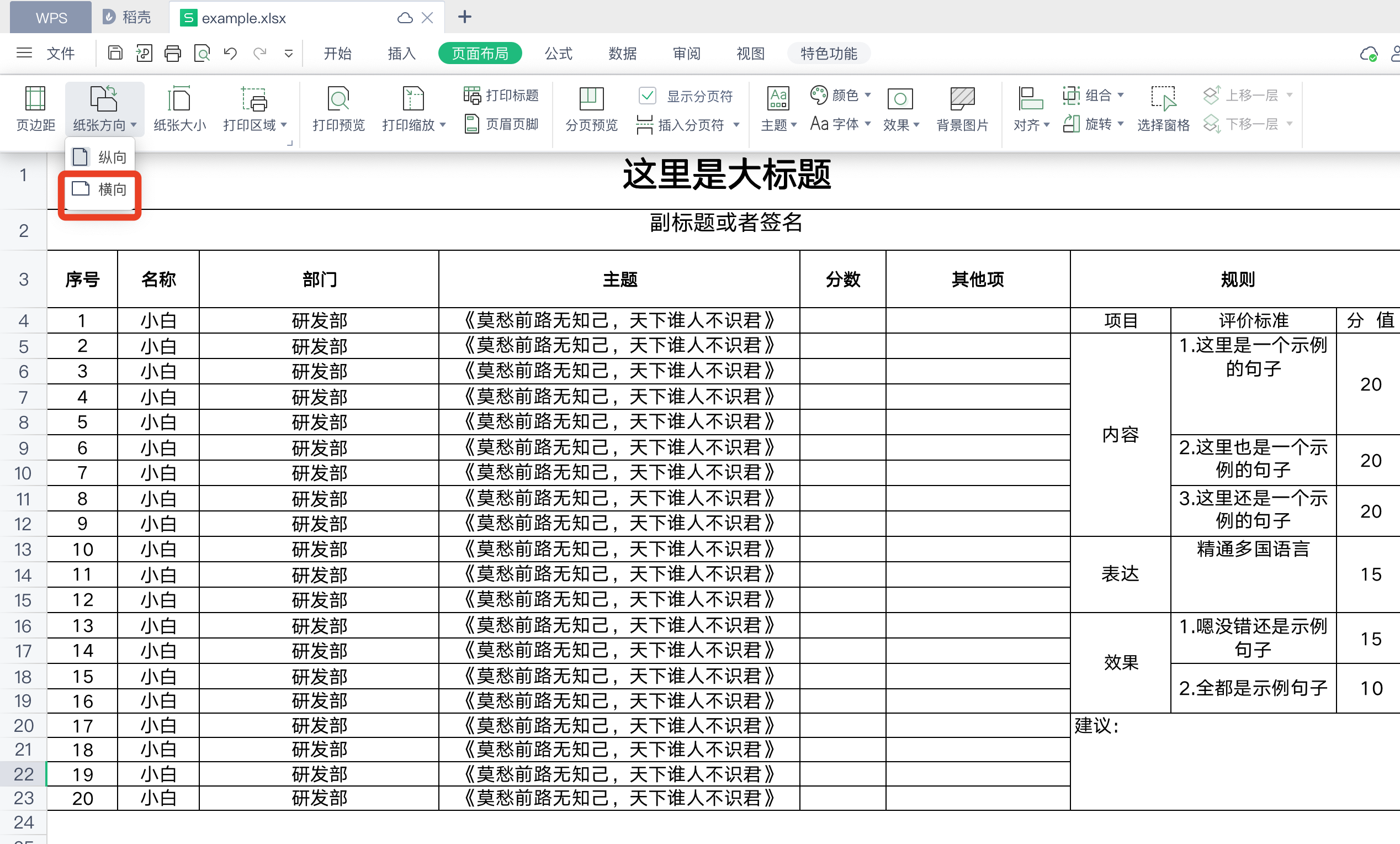Viewport: 1400px width, 844px height.
Task: Open the Selection Pane (选择窗格)
Action: tap(1163, 100)
